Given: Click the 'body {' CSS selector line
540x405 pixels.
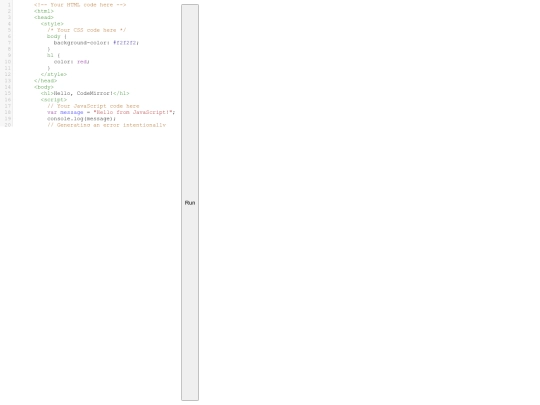Looking at the screenshot, I should [x=57, y=36].
